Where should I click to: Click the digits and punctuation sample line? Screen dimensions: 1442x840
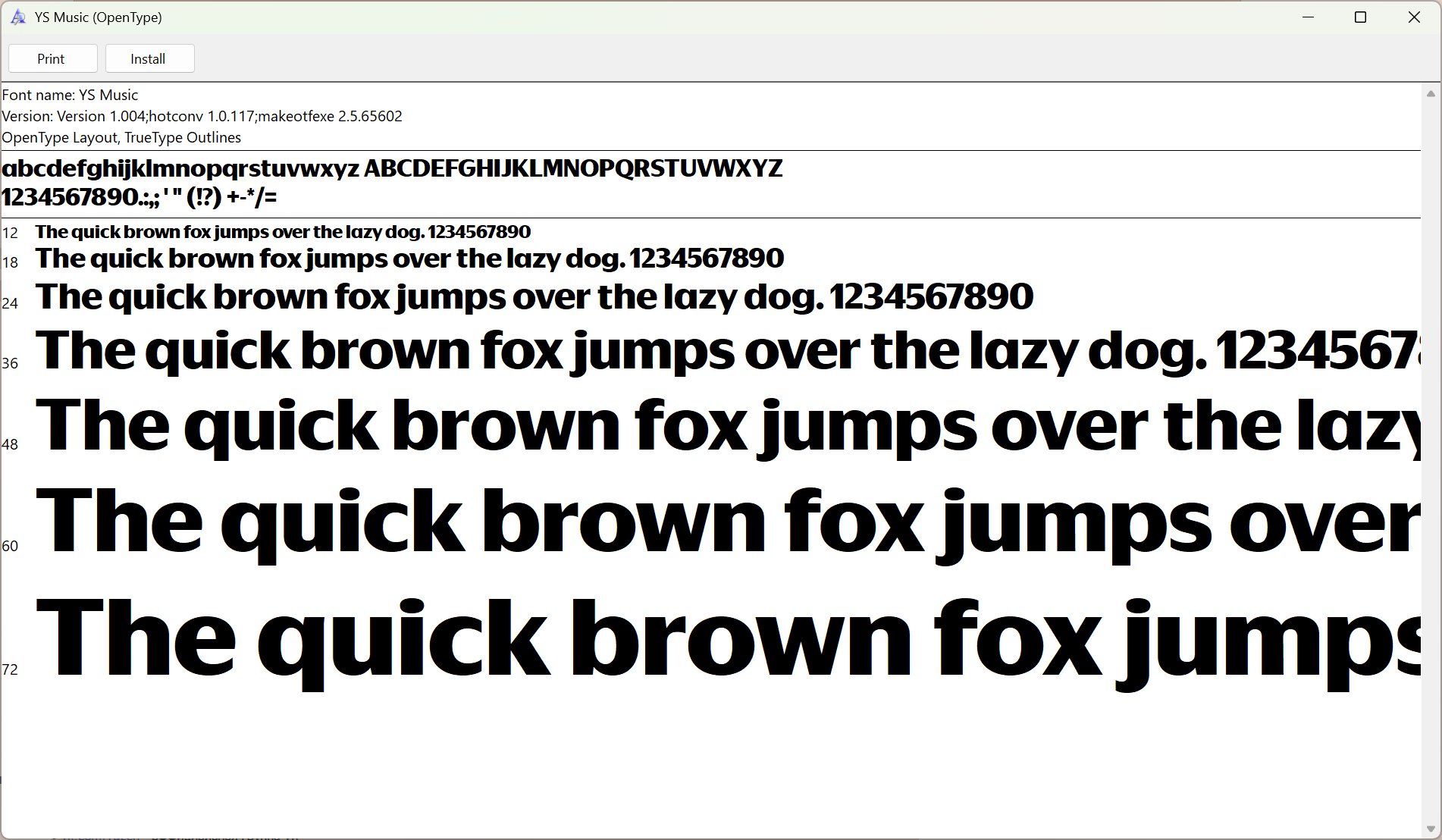pos(139,197)
